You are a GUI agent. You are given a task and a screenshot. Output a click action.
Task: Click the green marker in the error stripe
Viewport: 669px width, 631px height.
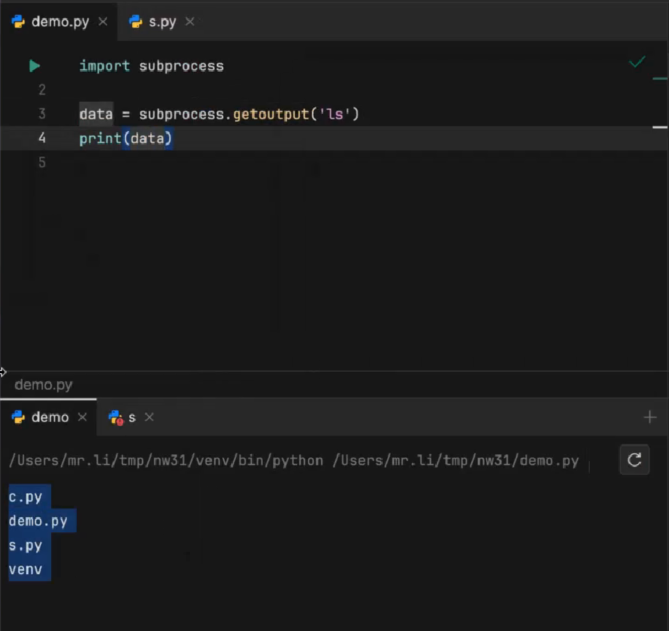[660, 79]
